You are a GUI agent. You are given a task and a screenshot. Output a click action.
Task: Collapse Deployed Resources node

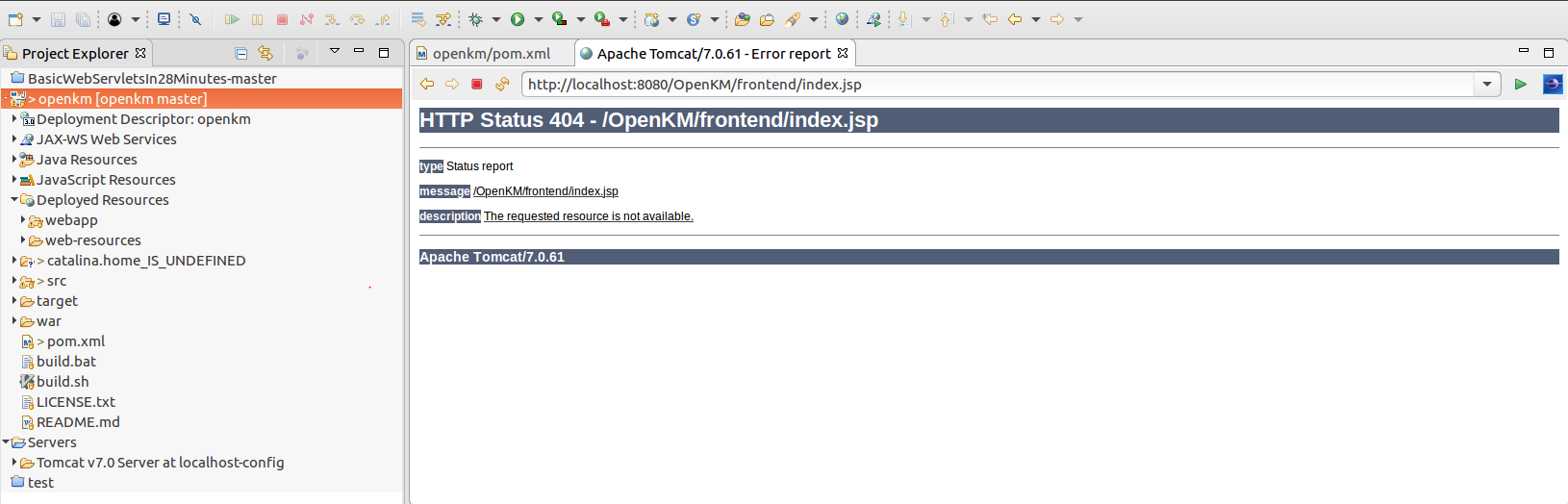[14, 200]
